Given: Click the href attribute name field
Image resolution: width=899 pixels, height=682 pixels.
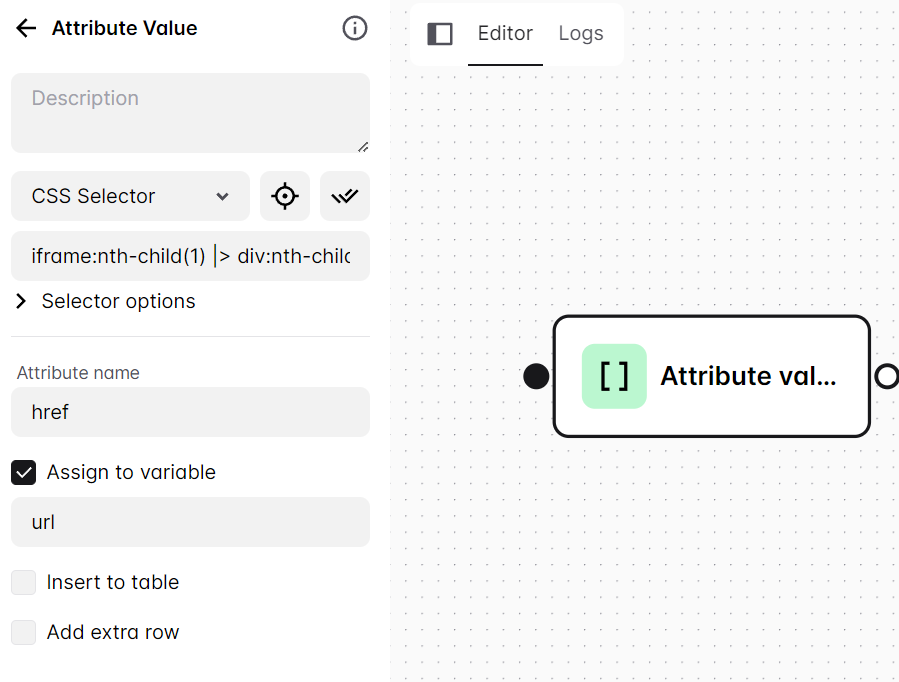Looking at the screenshot, I should coord(190,412).
